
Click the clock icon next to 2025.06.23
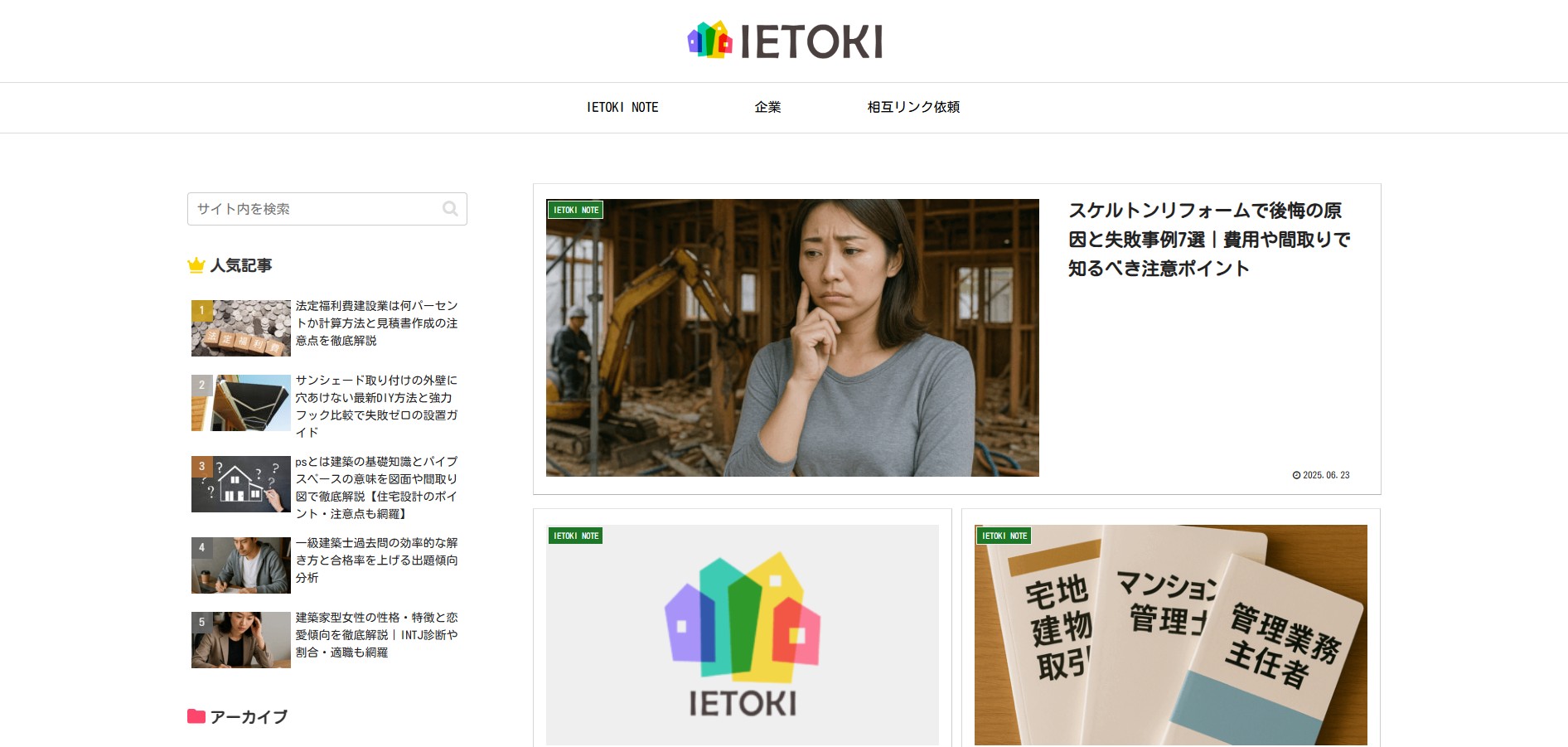point(1296,475)
